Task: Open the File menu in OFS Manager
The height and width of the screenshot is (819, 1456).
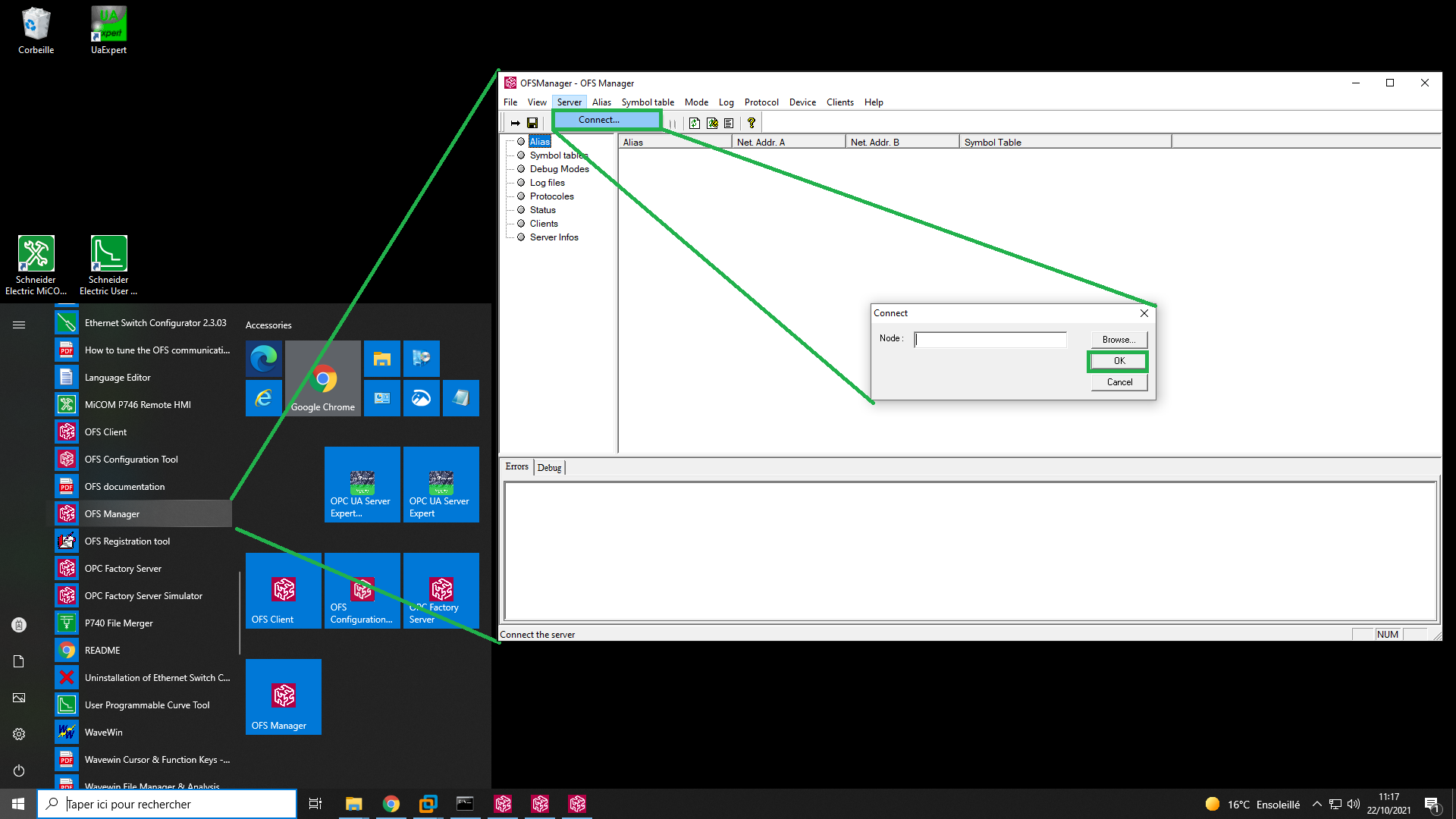Action: (510, 102)
